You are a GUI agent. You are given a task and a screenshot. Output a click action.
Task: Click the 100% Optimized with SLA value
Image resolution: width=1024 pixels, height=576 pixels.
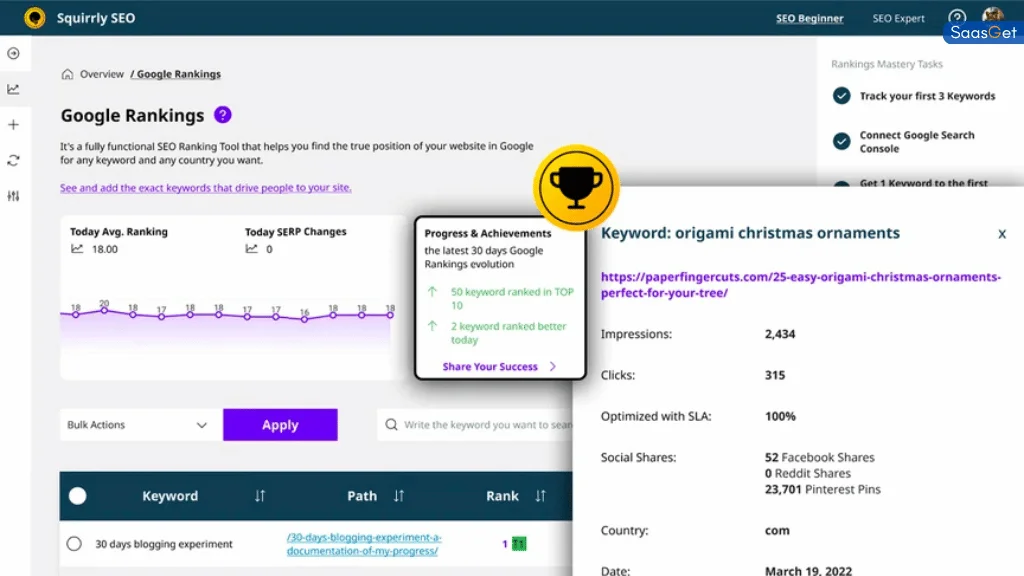pyautogui.click(x=780, y=416)
